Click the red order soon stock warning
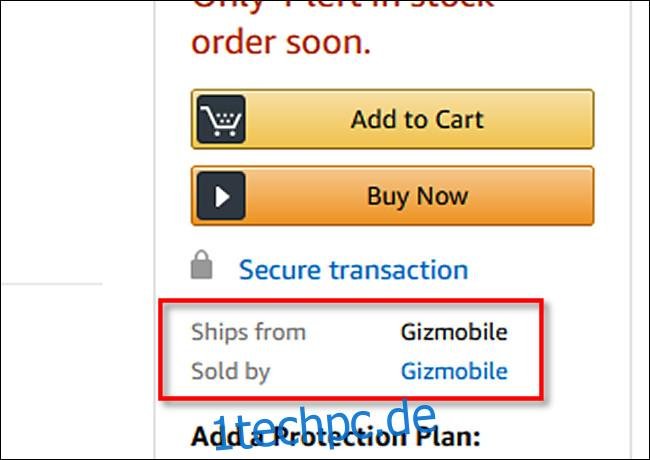650x460 pixels. (x=281, y=43)
